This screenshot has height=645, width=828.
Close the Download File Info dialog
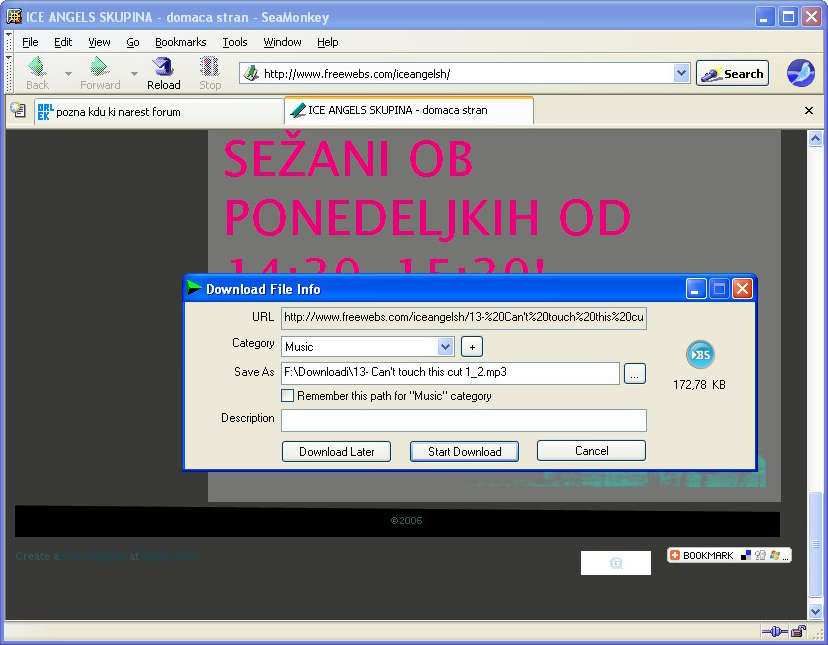pos(742,289)
